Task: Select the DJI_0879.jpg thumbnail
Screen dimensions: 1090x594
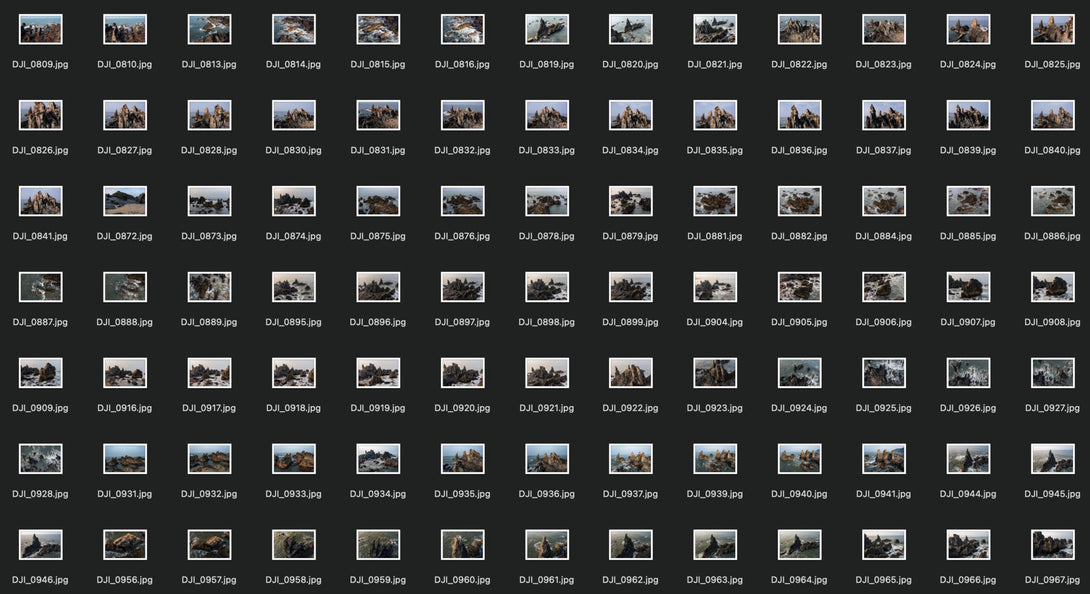Action: pos(631,201)
